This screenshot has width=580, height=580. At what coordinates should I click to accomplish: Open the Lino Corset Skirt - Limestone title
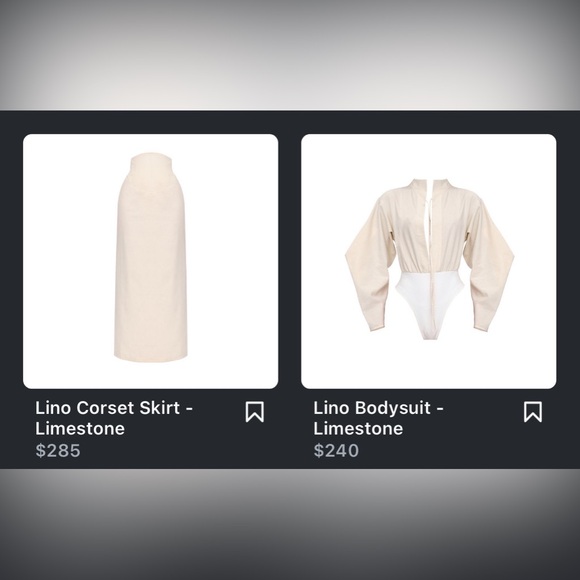click(x=114, y=418)
